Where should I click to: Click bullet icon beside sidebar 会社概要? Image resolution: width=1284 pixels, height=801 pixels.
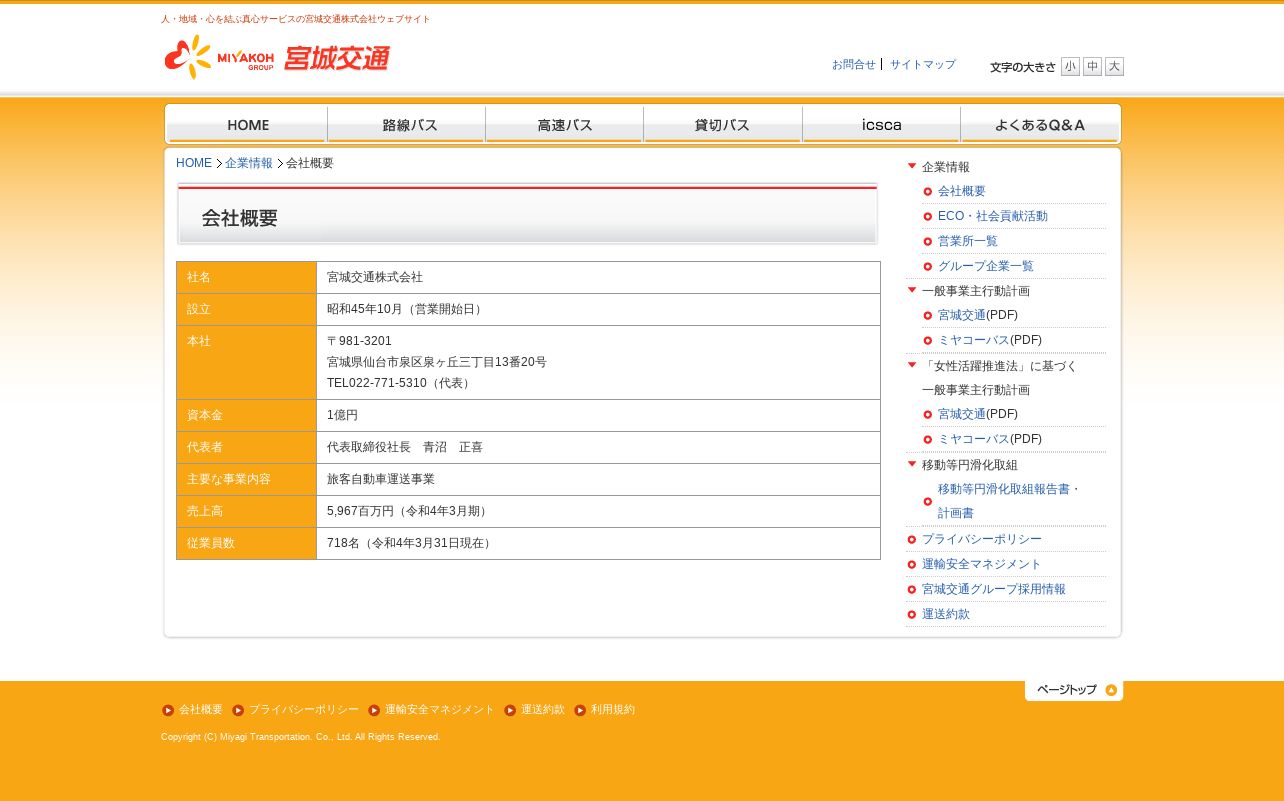928,192
